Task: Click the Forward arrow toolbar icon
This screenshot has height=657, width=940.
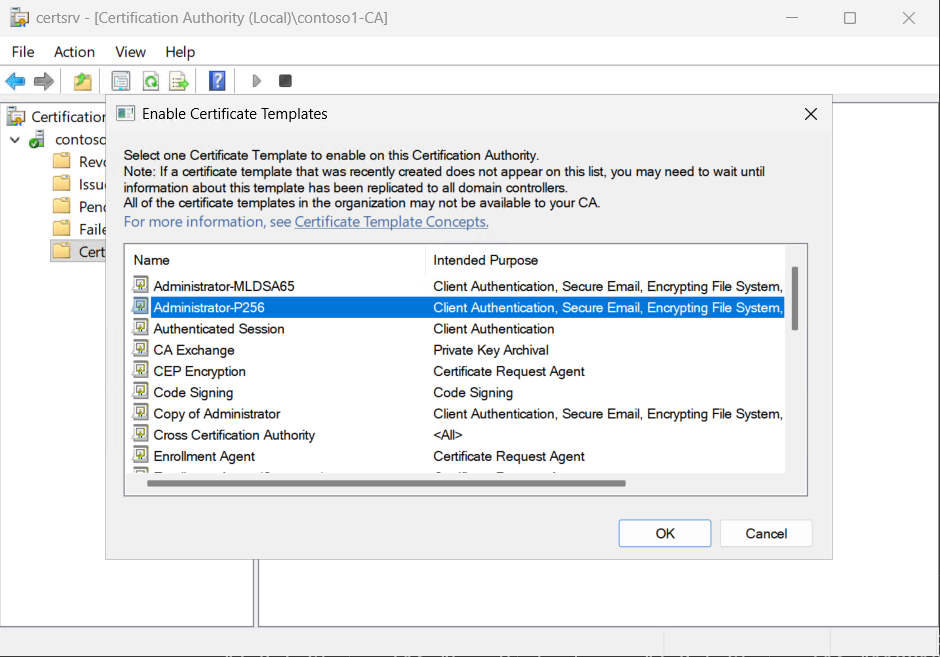Action: pos(44,81)
